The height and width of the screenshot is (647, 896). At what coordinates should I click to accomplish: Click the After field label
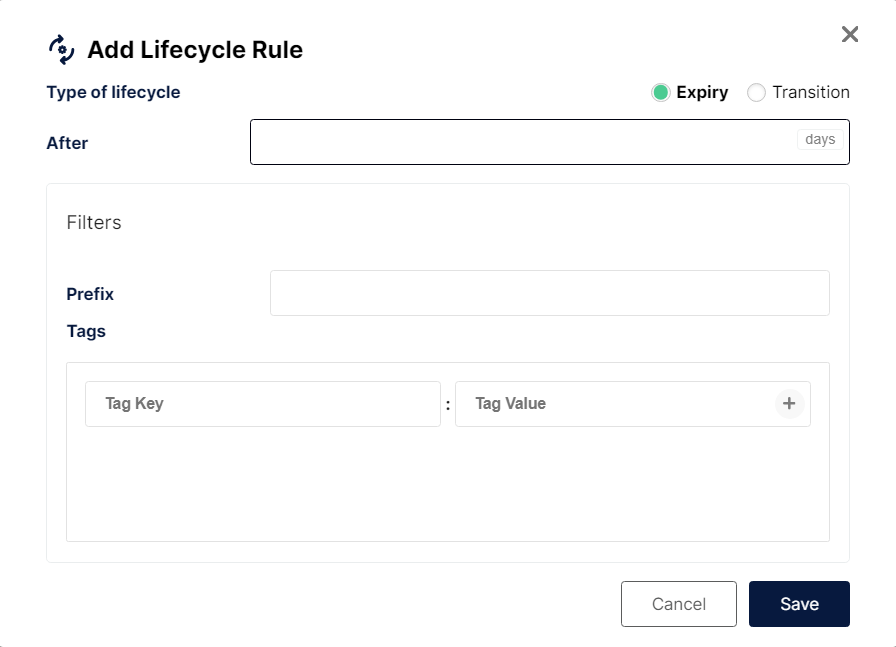tap(67, 143)
